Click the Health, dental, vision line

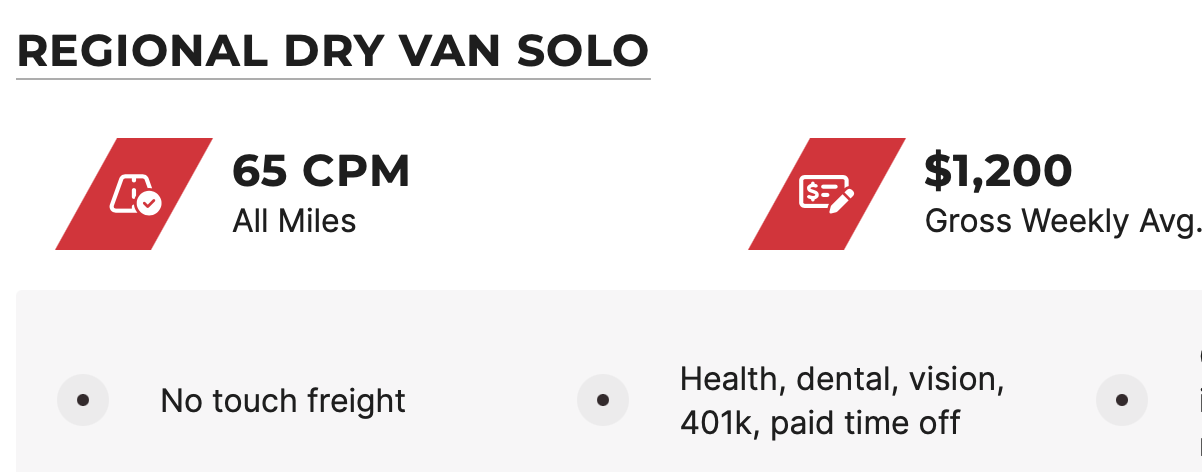842,380
